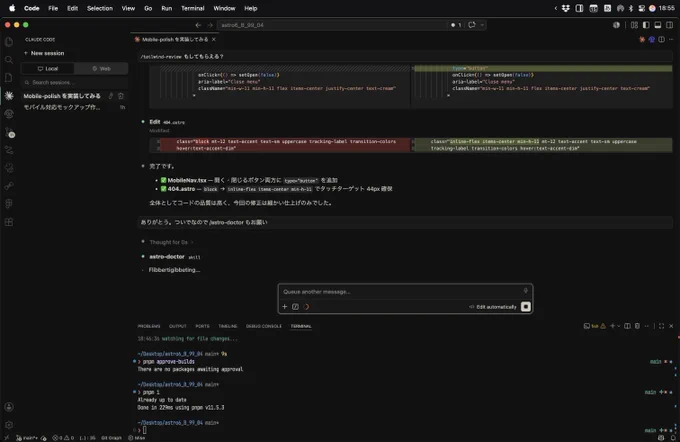Switch to the OUTPUT panel tab
Viewport: 680px width, 442px height.
(177, 326)
